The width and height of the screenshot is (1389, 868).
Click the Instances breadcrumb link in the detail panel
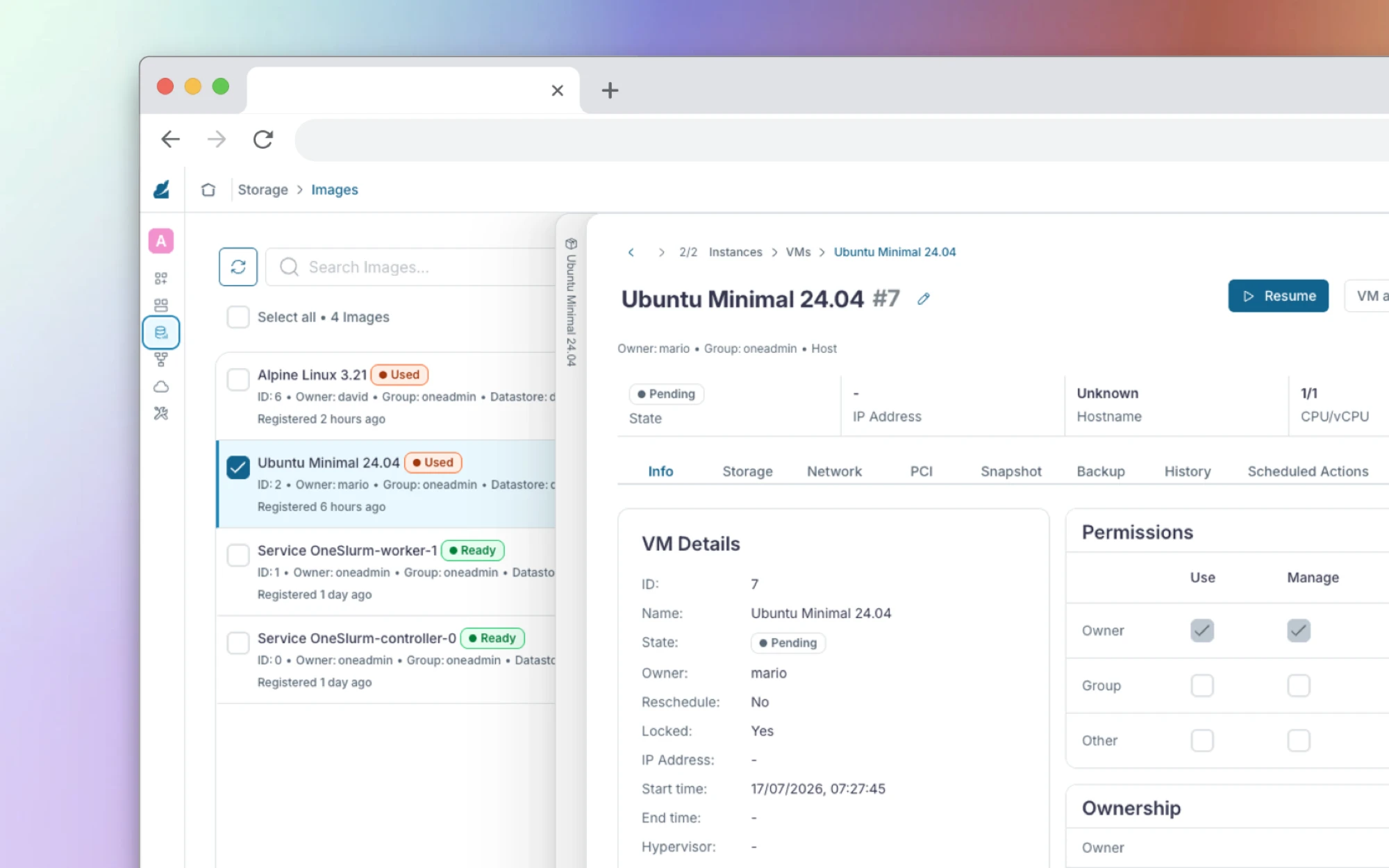click(x=735, y=252)
